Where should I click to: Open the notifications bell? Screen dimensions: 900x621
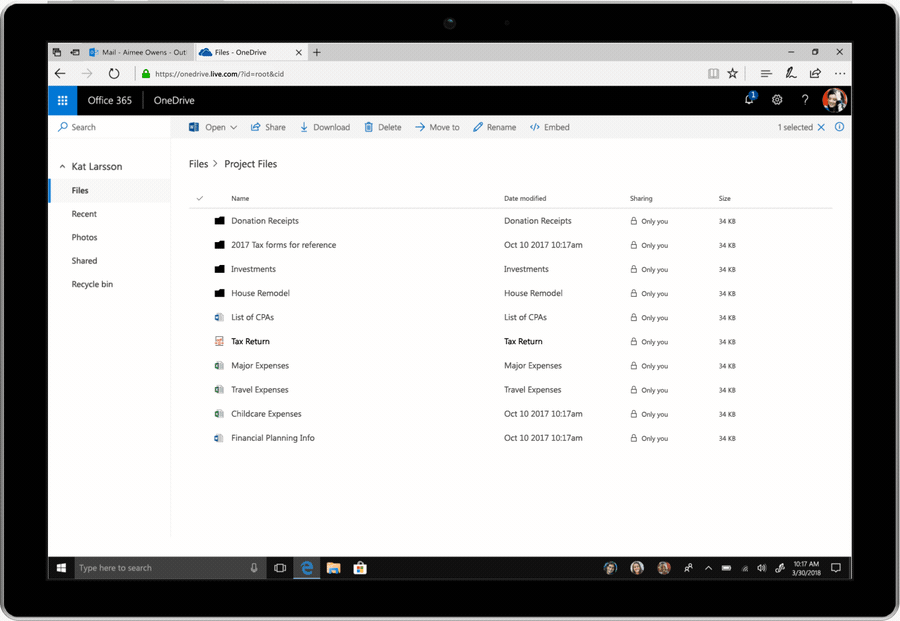point(749,100)
